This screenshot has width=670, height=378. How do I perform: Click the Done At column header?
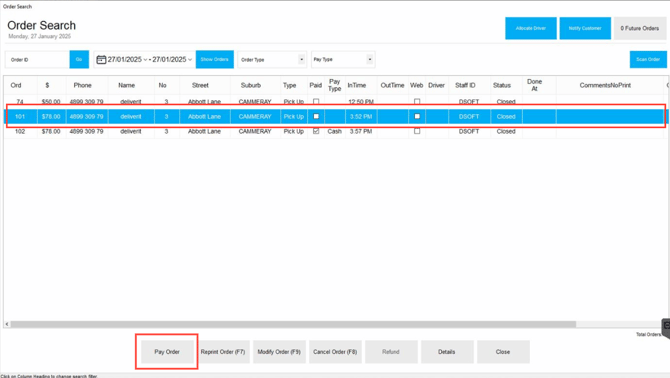click(535, 85)
